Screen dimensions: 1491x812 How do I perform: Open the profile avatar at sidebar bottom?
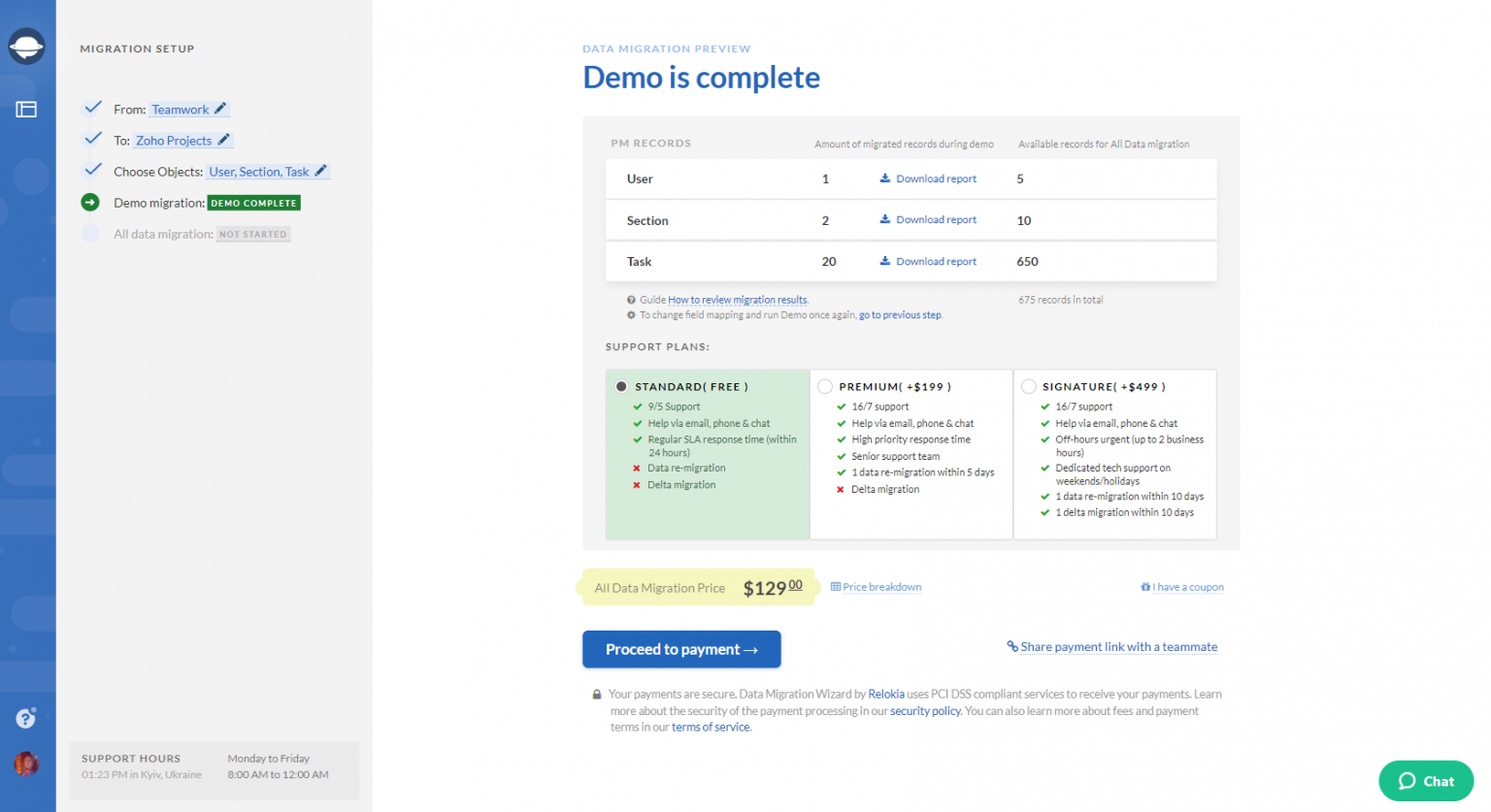pos(27,763)
